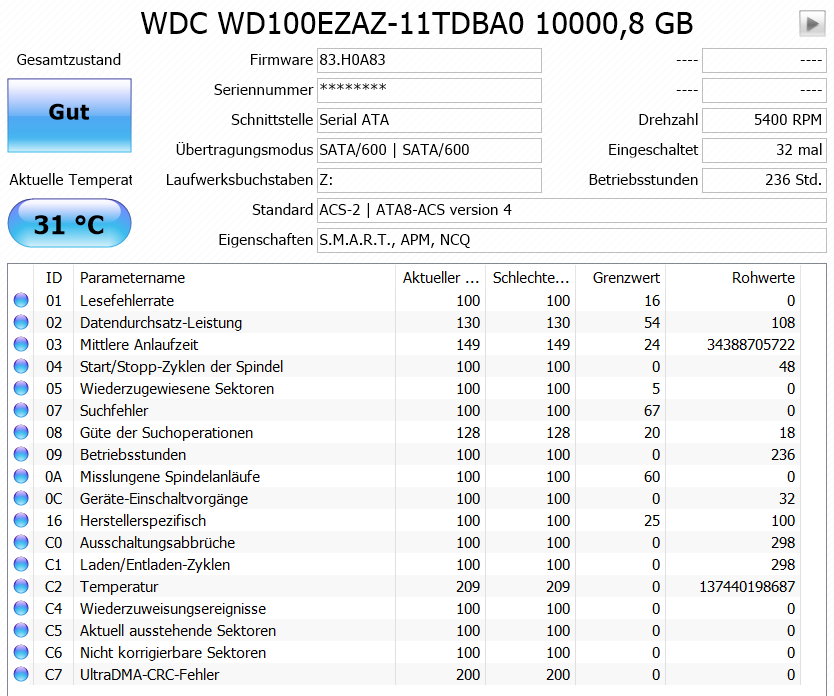Select the Lesefehlerrate parameter name

(127, 300)
